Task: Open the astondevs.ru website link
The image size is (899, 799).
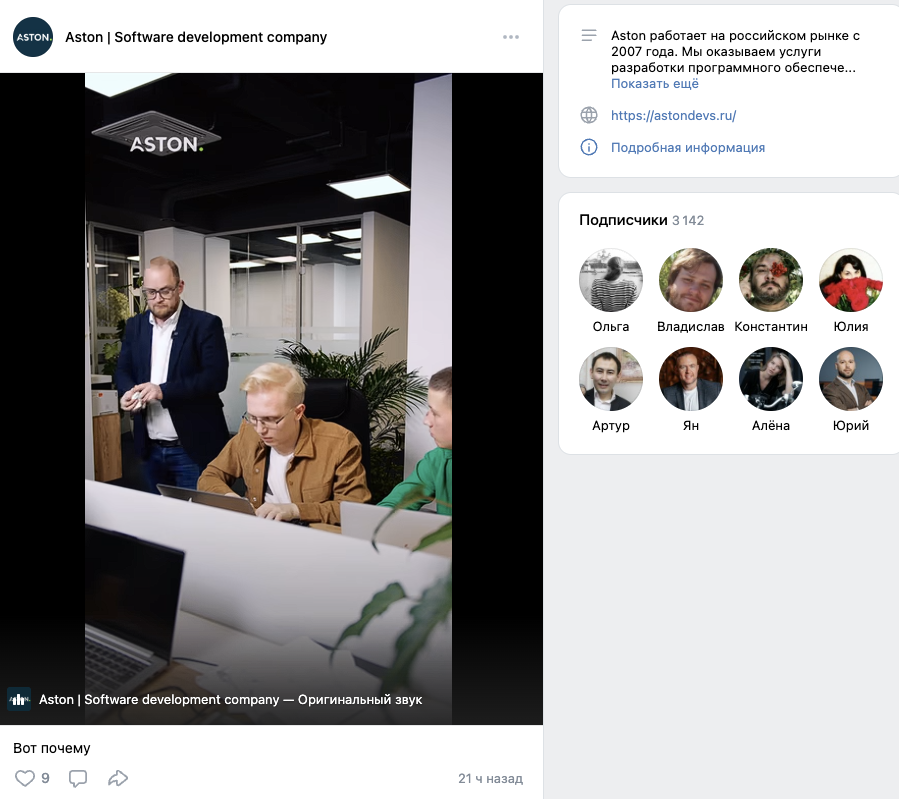Action: coord(673,115)
